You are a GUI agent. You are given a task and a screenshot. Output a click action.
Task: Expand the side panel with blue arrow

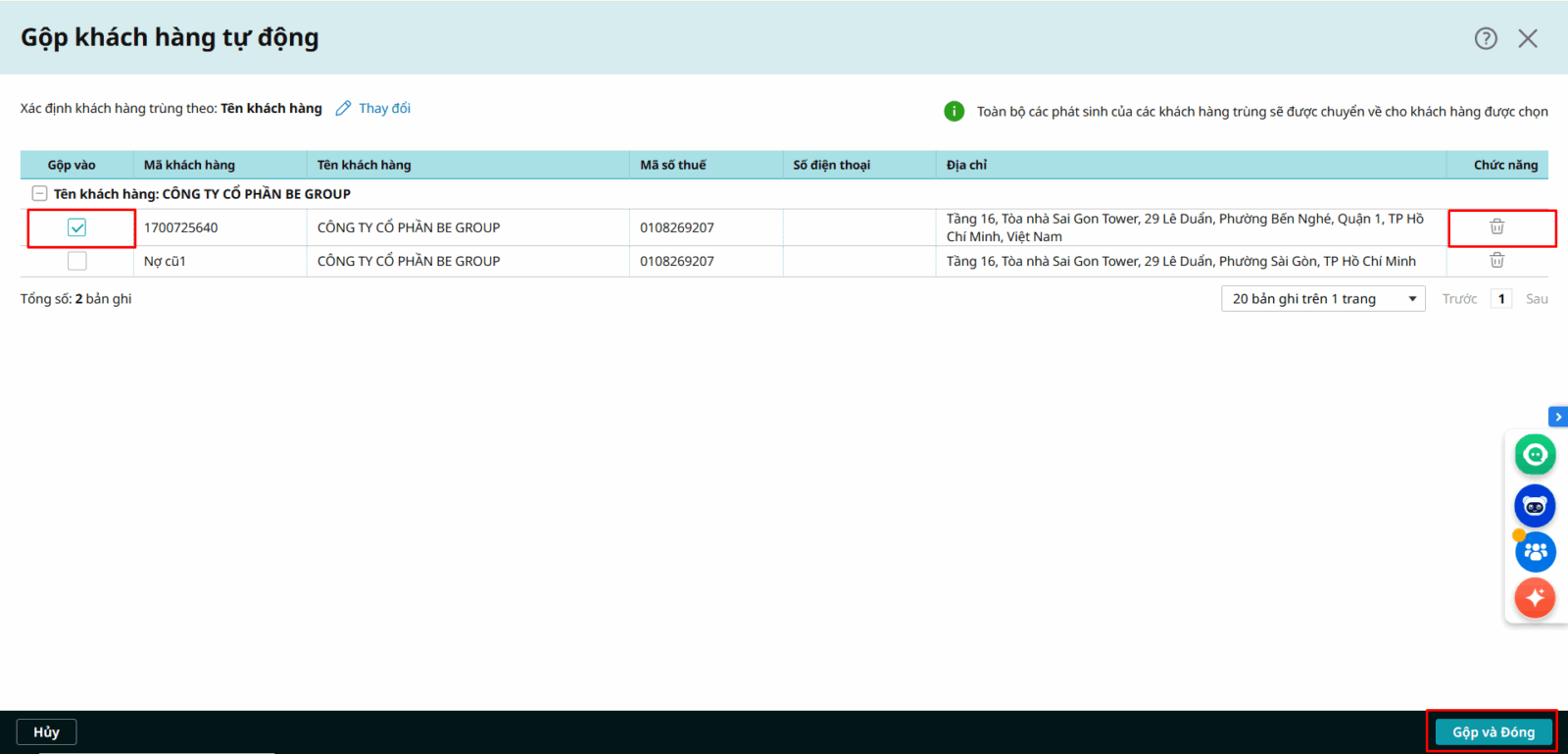1557,417
